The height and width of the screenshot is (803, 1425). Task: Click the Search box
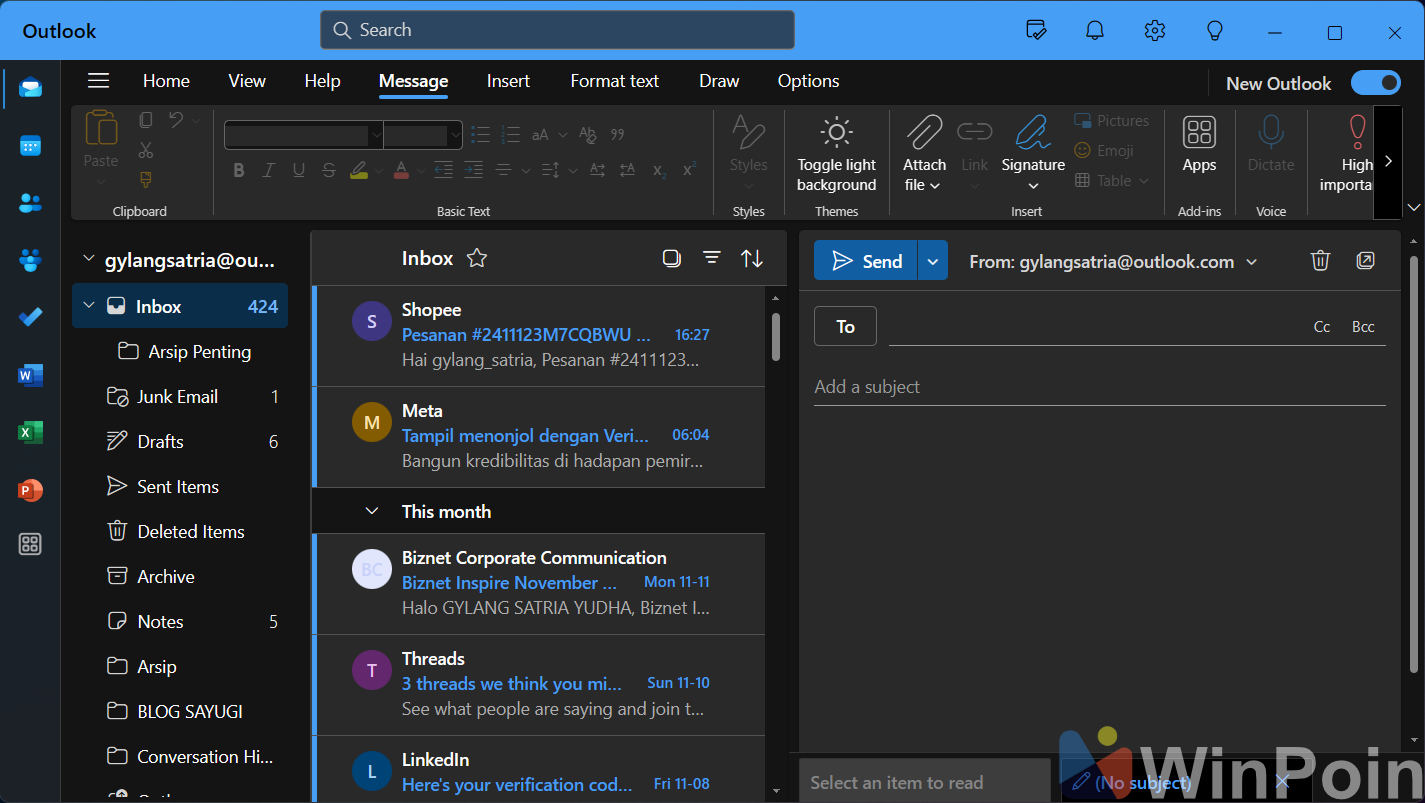tap(557, 30)
